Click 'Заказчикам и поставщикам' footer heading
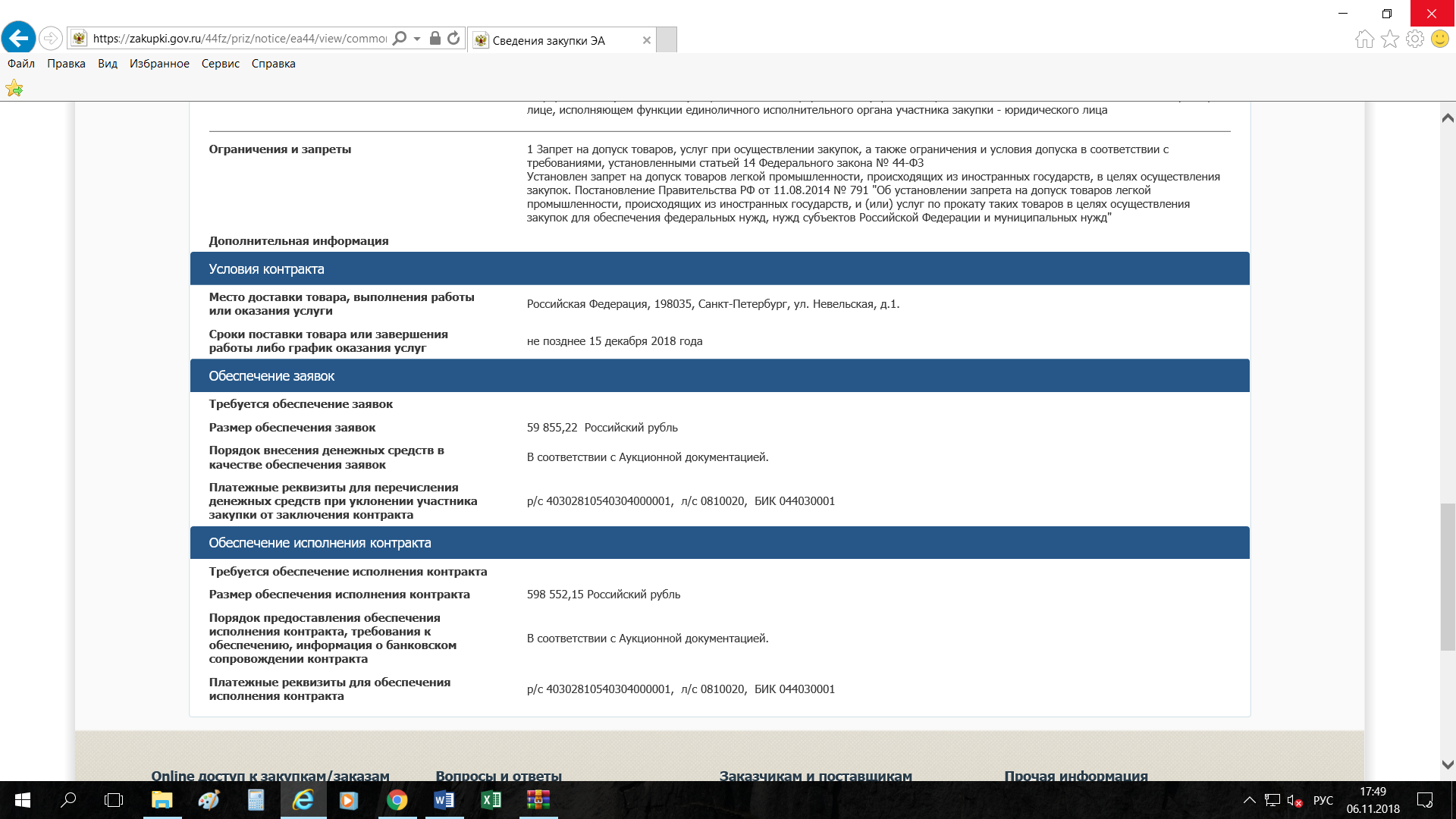Screen dimensions: 1456x819 [x=816, y=776]
